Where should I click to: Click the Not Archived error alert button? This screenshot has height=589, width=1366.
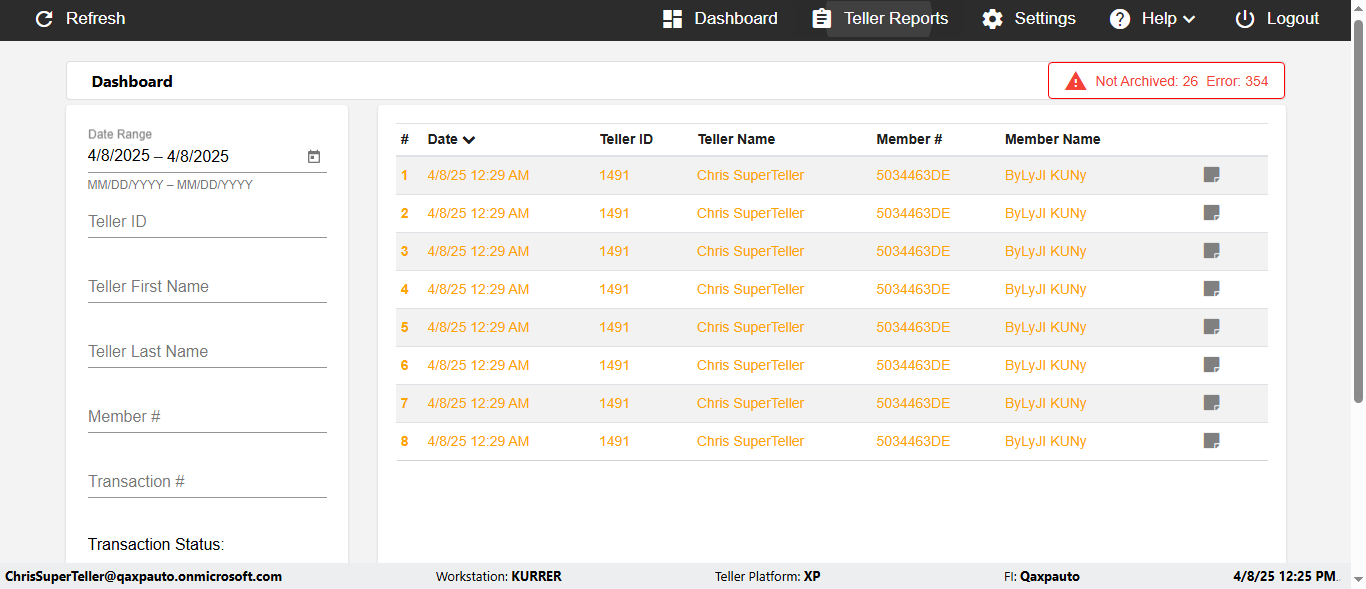click(1166, 81)
